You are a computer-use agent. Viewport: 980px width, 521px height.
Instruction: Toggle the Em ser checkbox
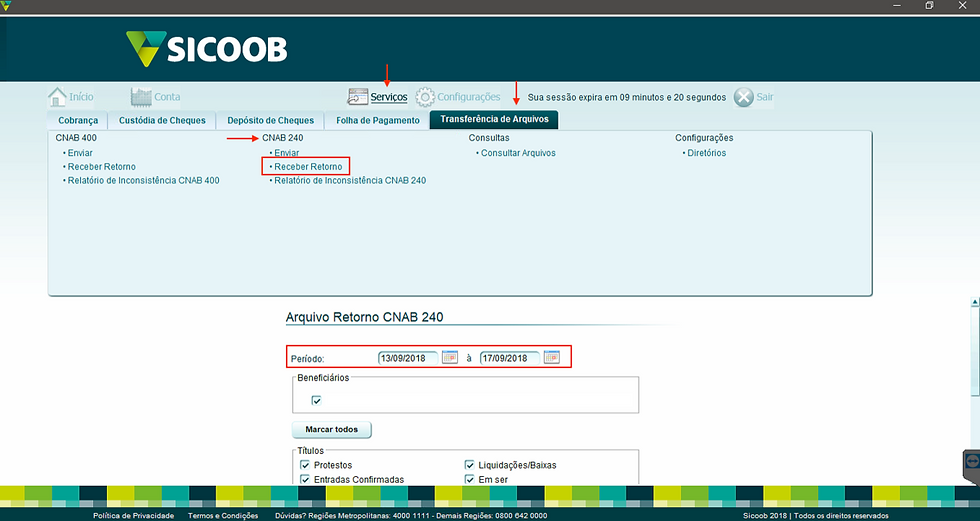[469, 479]
